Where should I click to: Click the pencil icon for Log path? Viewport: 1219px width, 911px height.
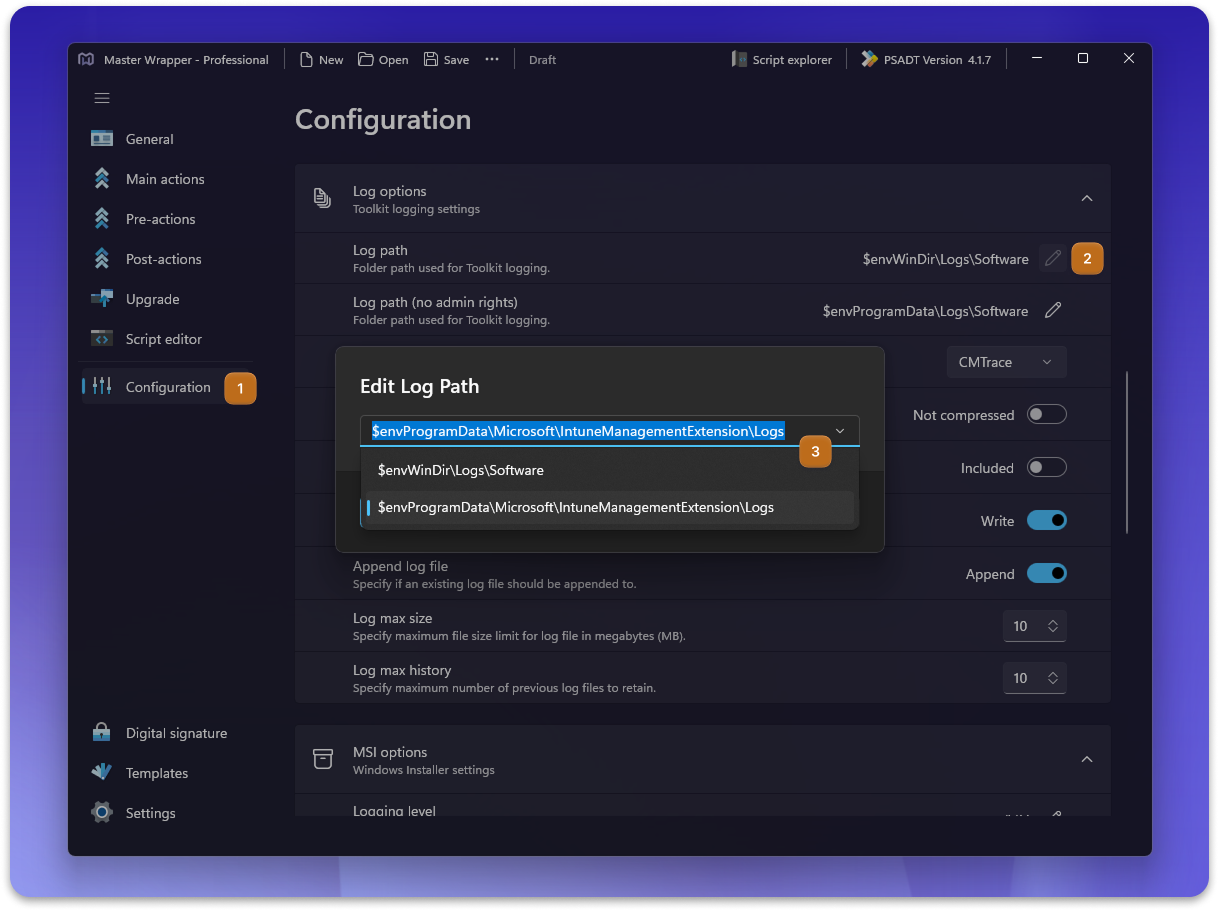click(1052, 259)
